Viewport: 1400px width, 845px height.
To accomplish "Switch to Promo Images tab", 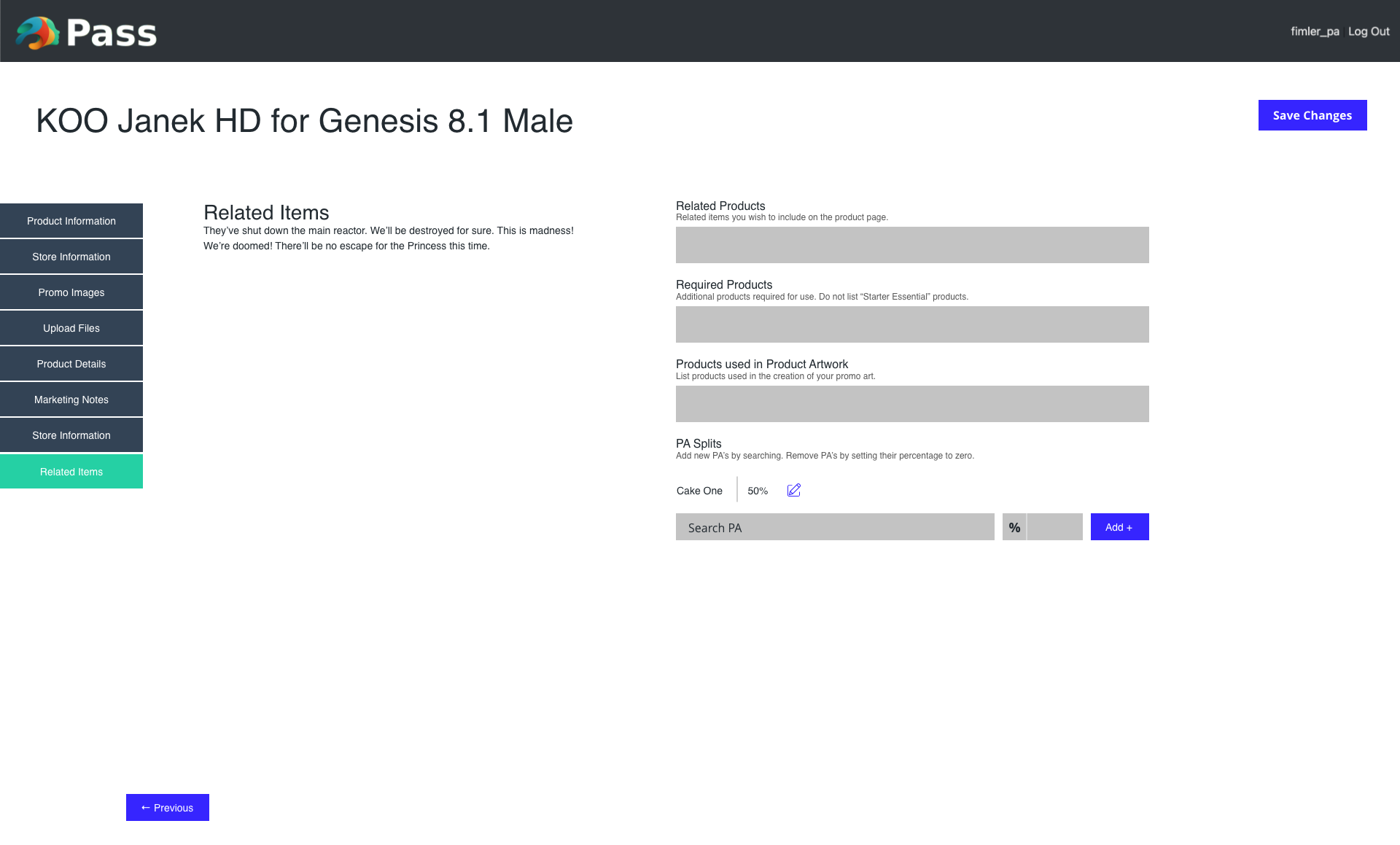I will tap(71, 292).
